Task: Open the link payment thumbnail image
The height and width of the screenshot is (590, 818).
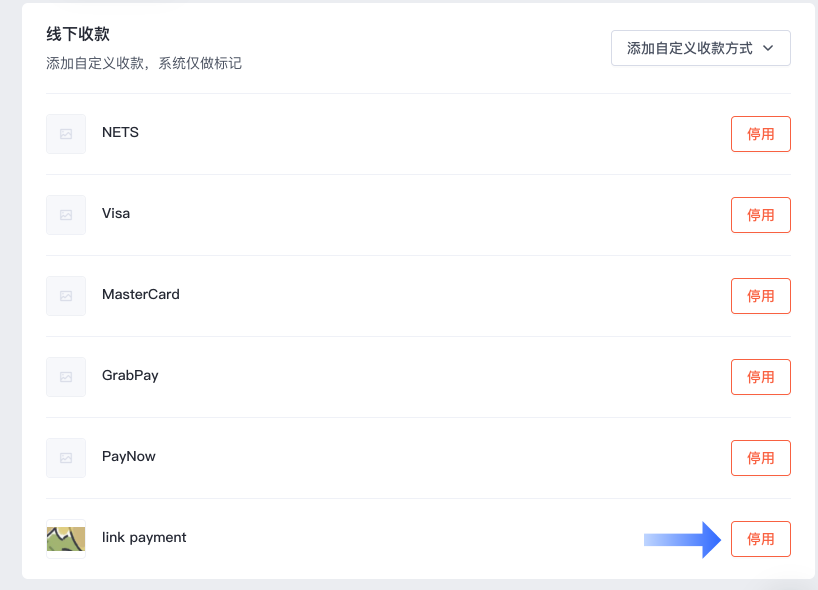Action: pyautogui.click(x=66, y=539)
